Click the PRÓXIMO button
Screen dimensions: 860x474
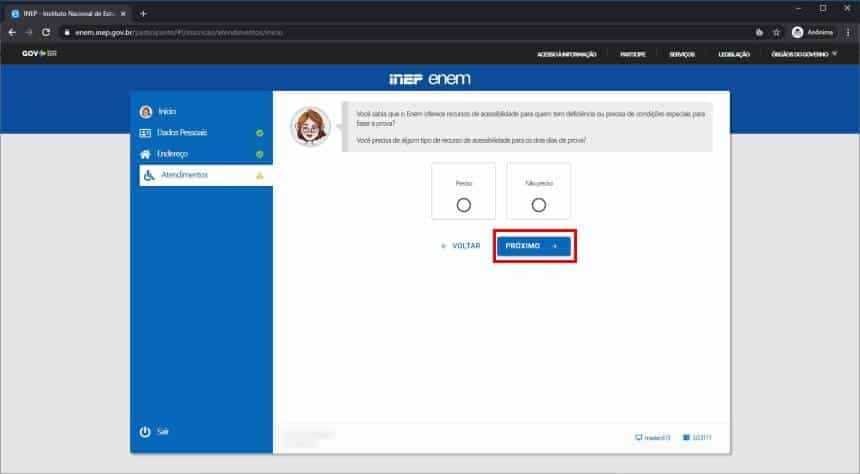534,246
